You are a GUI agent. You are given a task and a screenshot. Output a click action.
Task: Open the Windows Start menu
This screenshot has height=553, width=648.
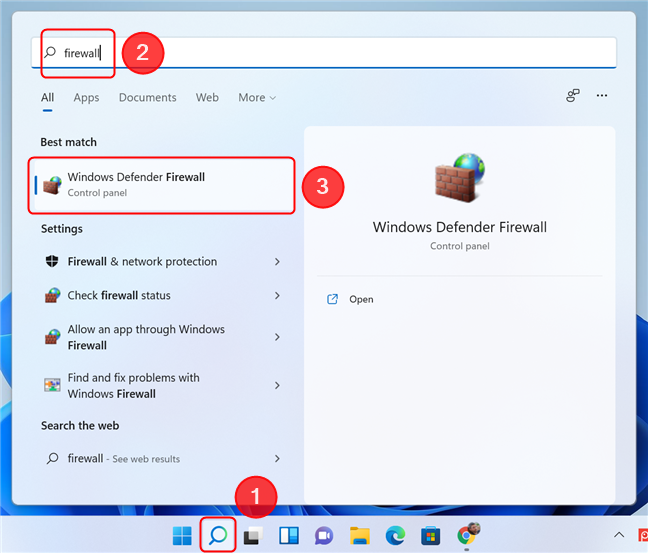pos(183,535)
